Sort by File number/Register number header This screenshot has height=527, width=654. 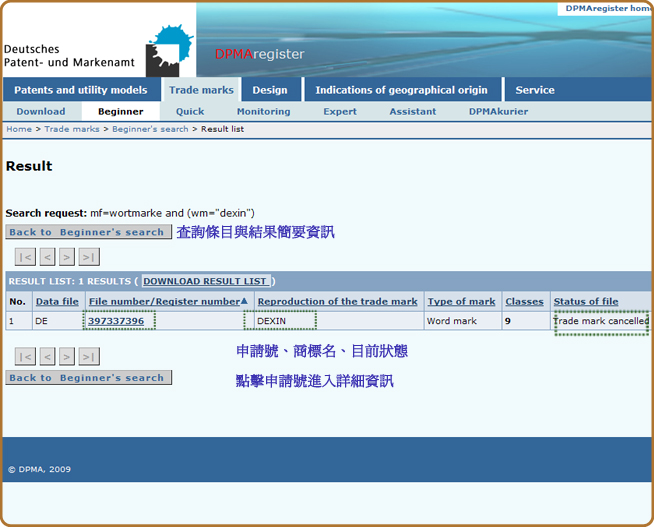coord(164,301)
